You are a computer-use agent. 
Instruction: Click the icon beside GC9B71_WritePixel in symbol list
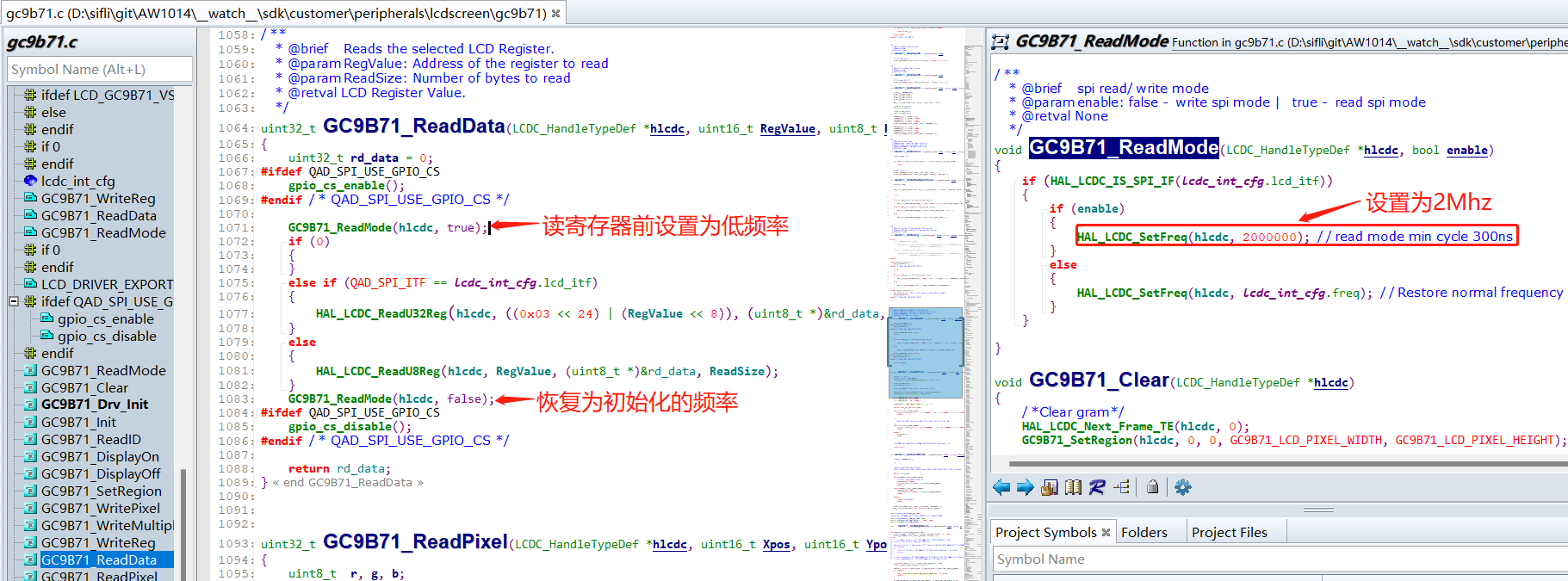30,508
